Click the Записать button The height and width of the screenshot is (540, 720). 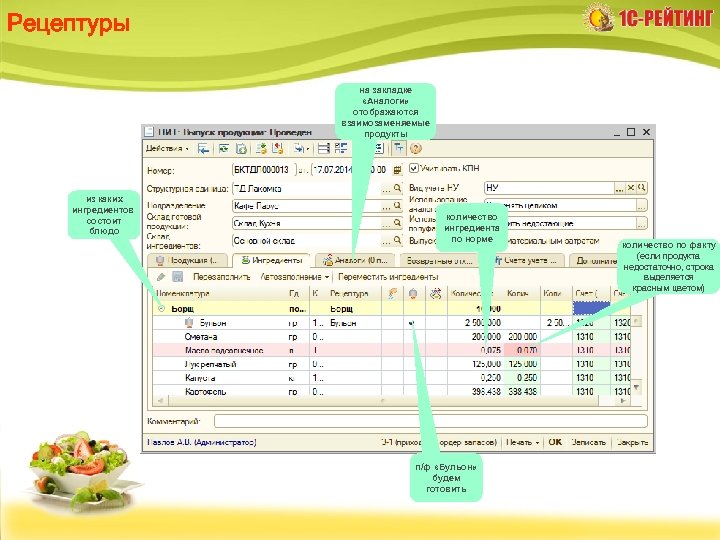pos(589,442)
